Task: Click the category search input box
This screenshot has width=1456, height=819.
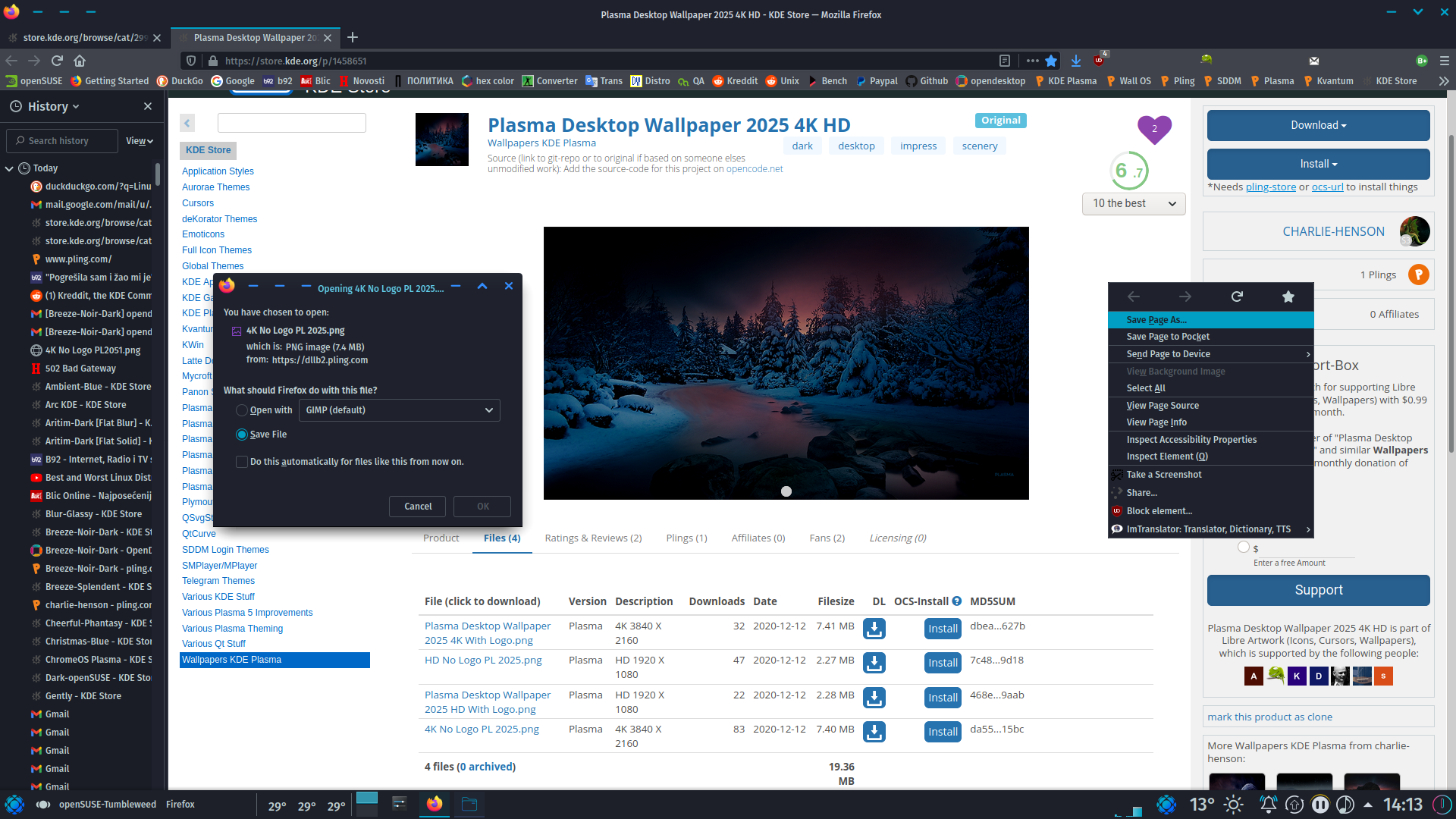Action: [292, 123]
